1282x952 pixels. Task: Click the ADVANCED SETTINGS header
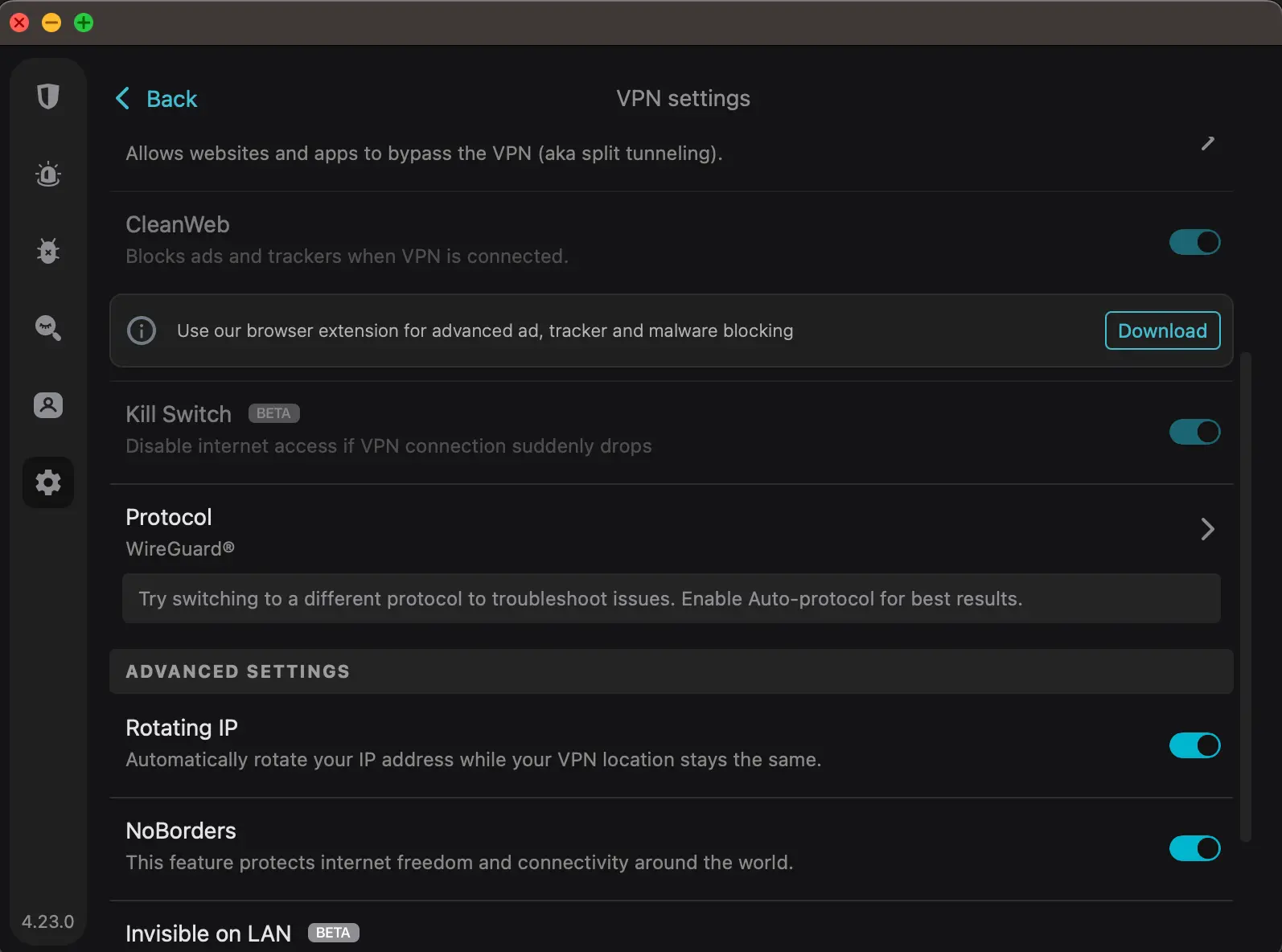click(x=671, y=671)
